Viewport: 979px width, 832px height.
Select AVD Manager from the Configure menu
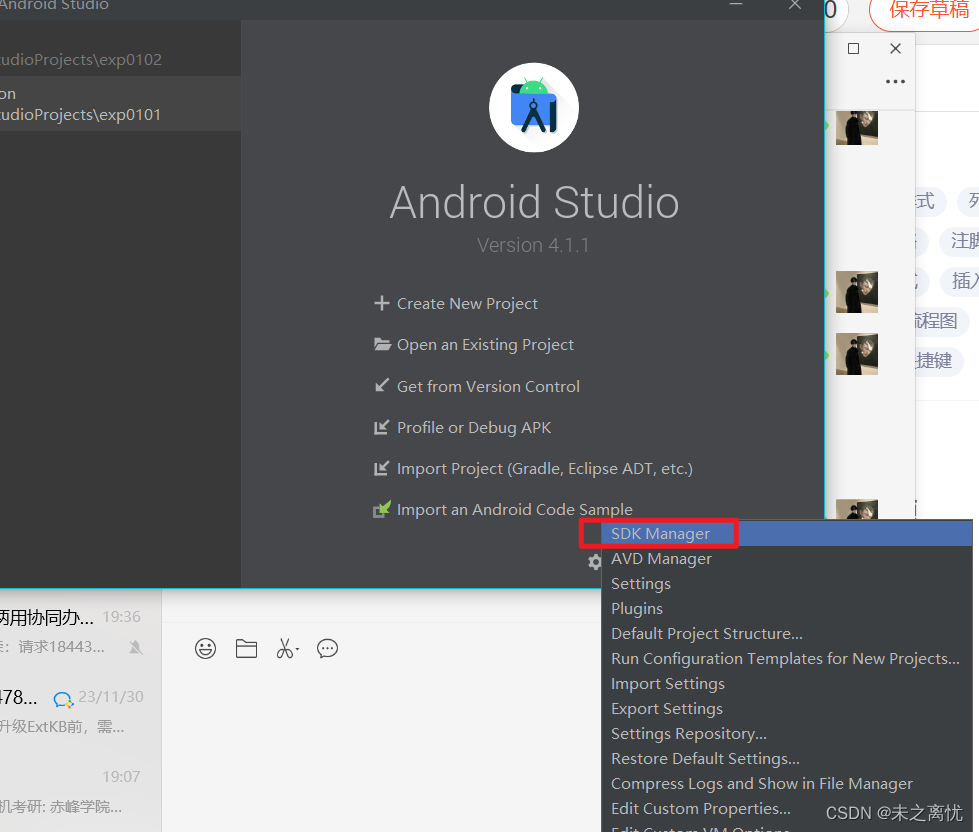pos(787,559)
